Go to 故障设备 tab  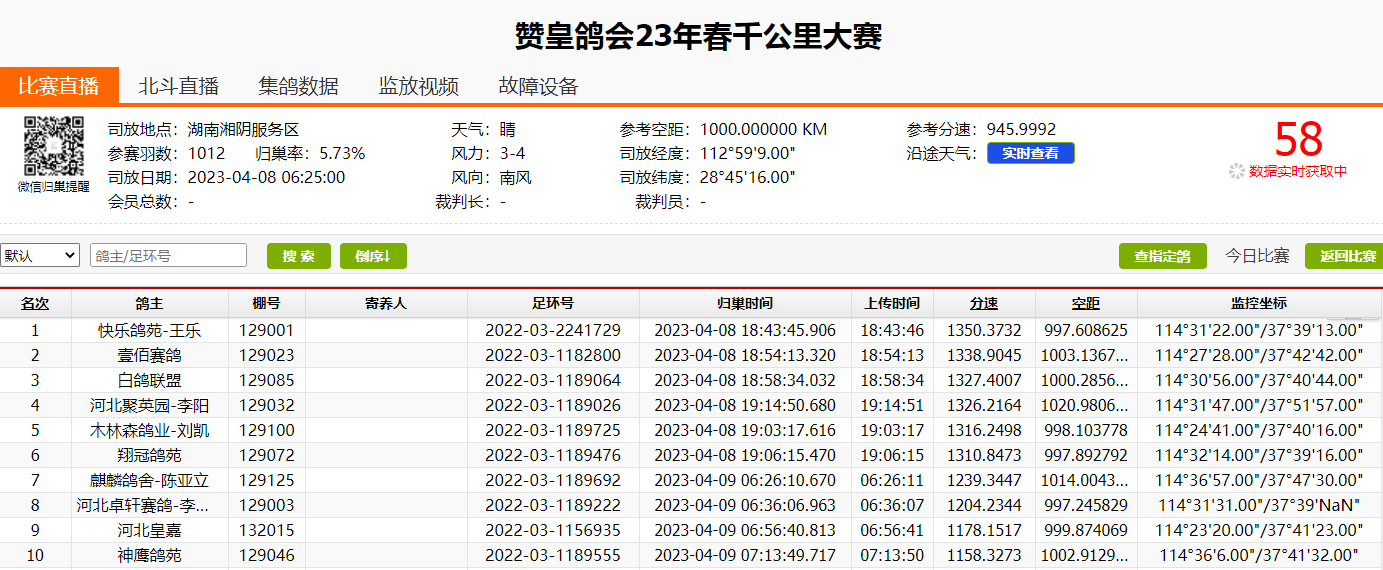tap(538, 86)
